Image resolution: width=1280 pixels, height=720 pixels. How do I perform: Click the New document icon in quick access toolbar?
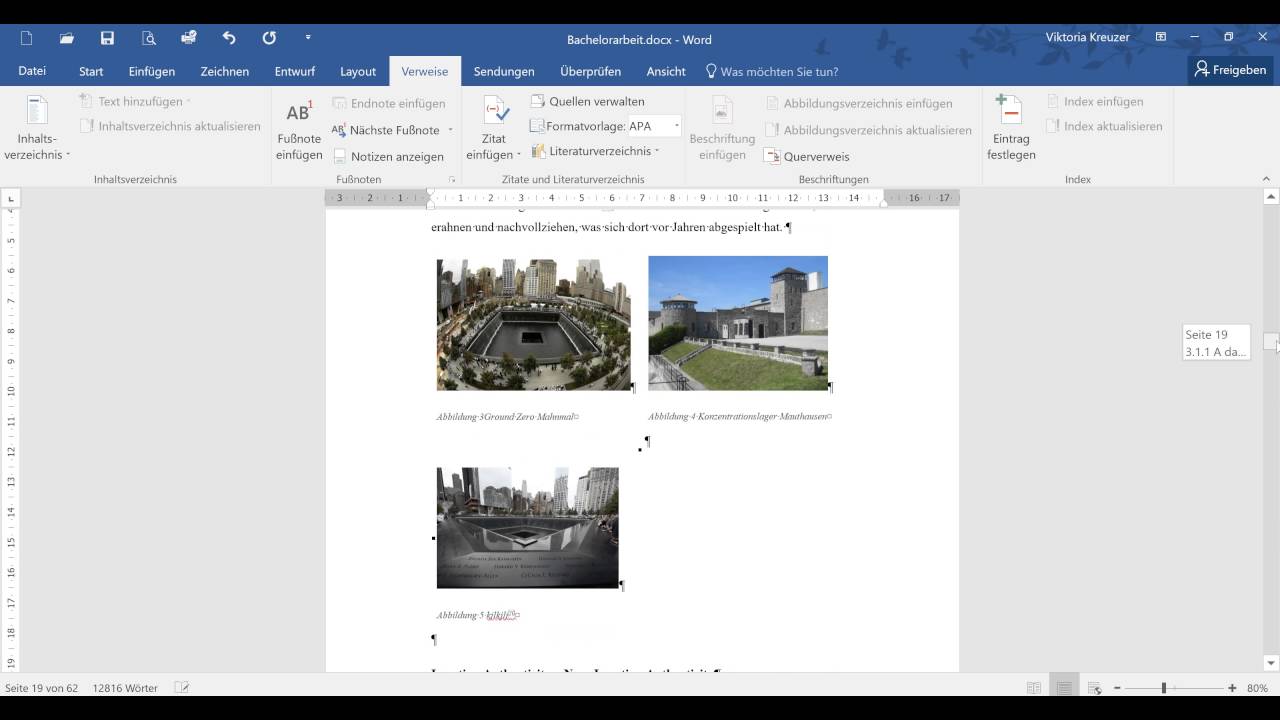point(27,39)
